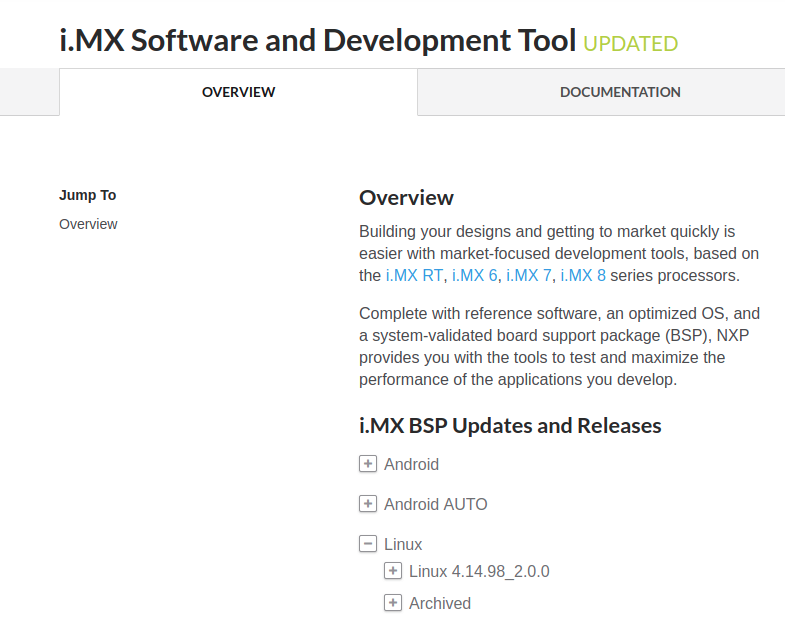Open the i.MX RT link
Image resolution: width=785 pixels, height=626 pixels.
coord(414,276)
